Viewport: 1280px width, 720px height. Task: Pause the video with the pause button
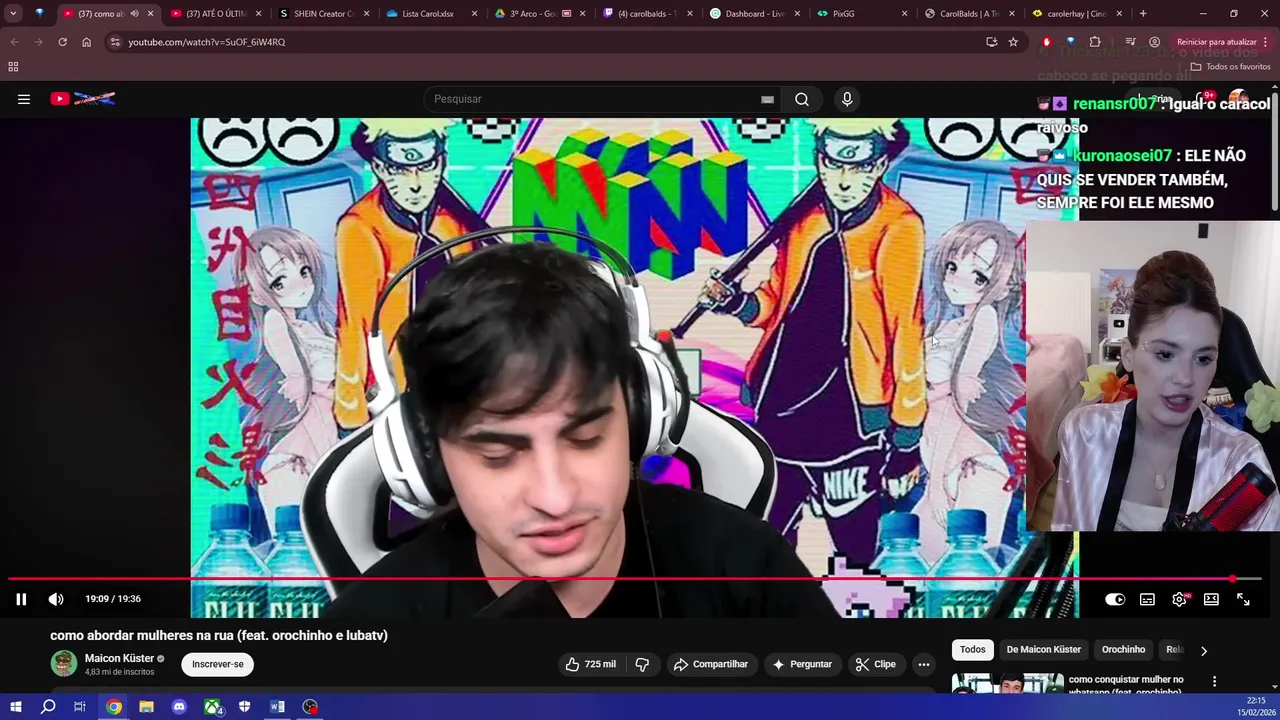[21, 599]
